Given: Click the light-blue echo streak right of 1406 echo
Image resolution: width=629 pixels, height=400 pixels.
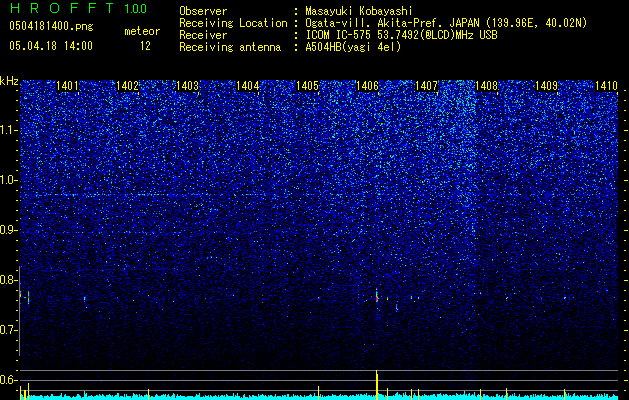Looking at the screenshot, I should tap(397, 307).
